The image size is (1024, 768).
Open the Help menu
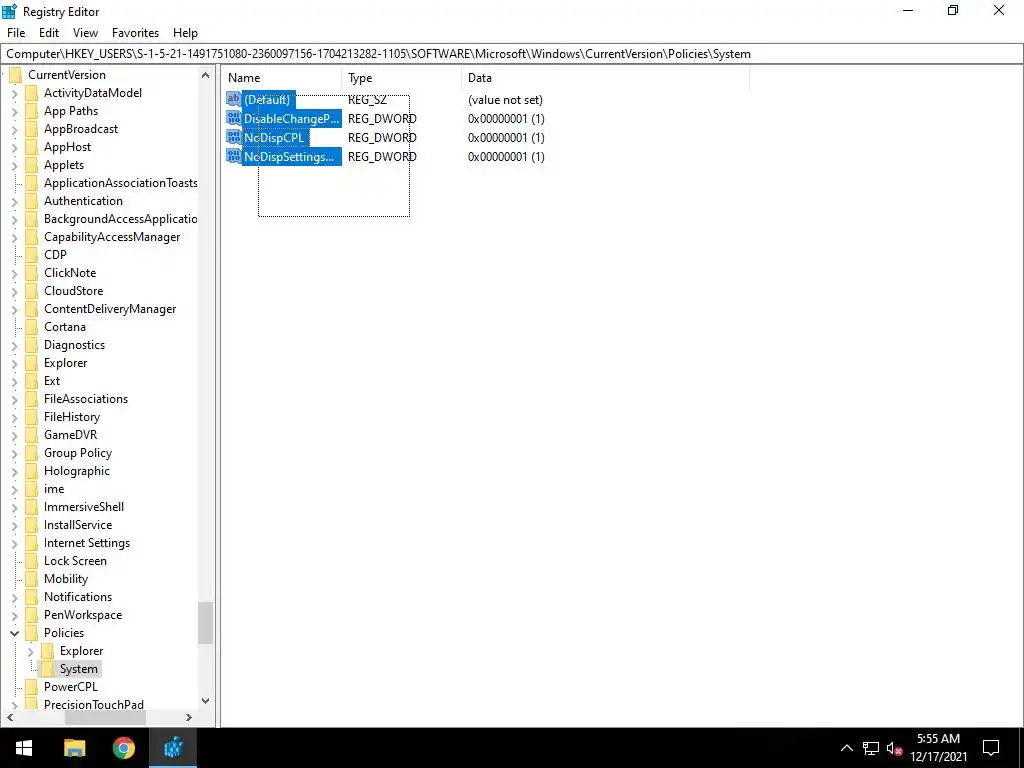pos(185,33)
